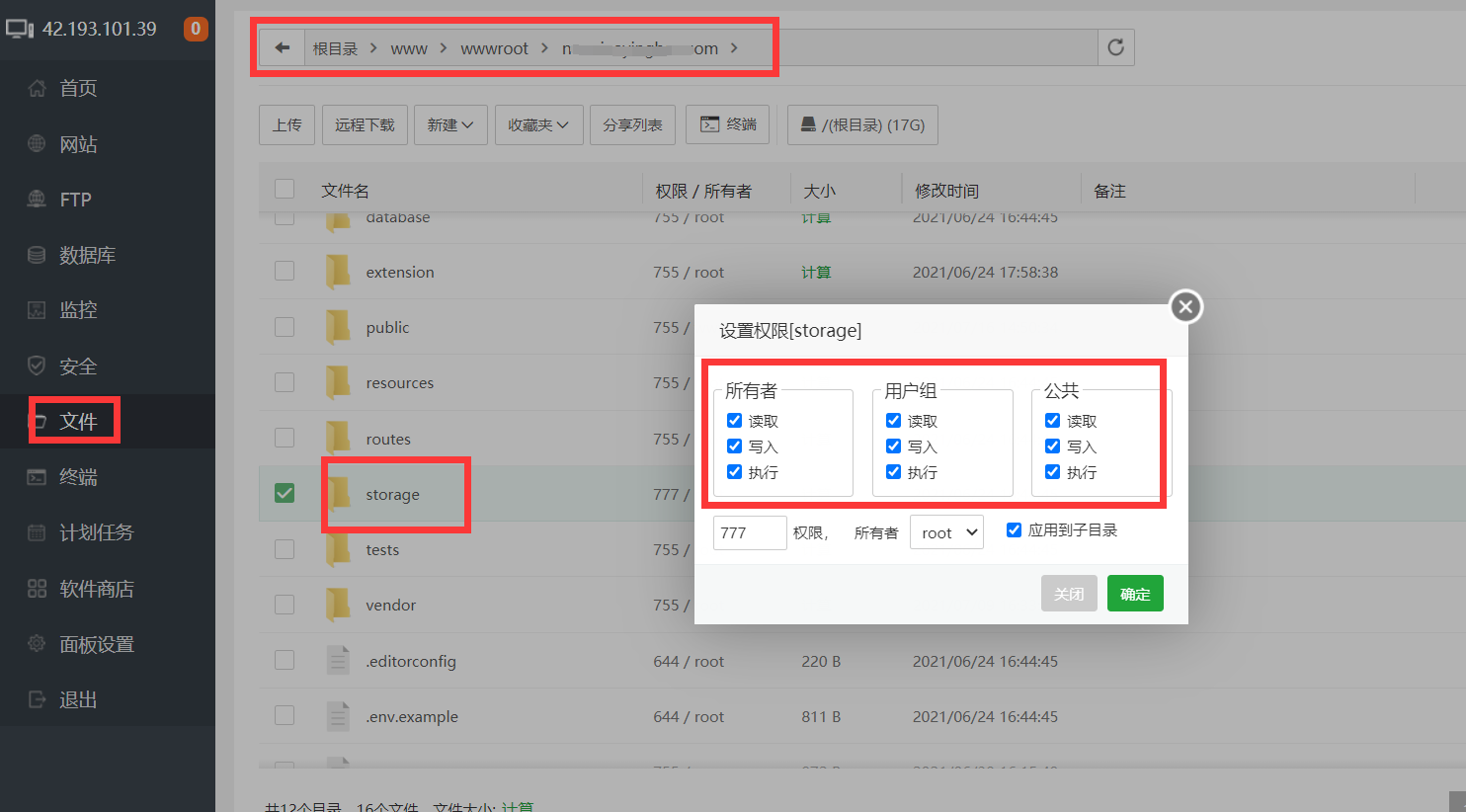1466x812 pixels.
Task: Click the 确定 confirm button
Action: pyautogui.click(x=1135, y=594)
